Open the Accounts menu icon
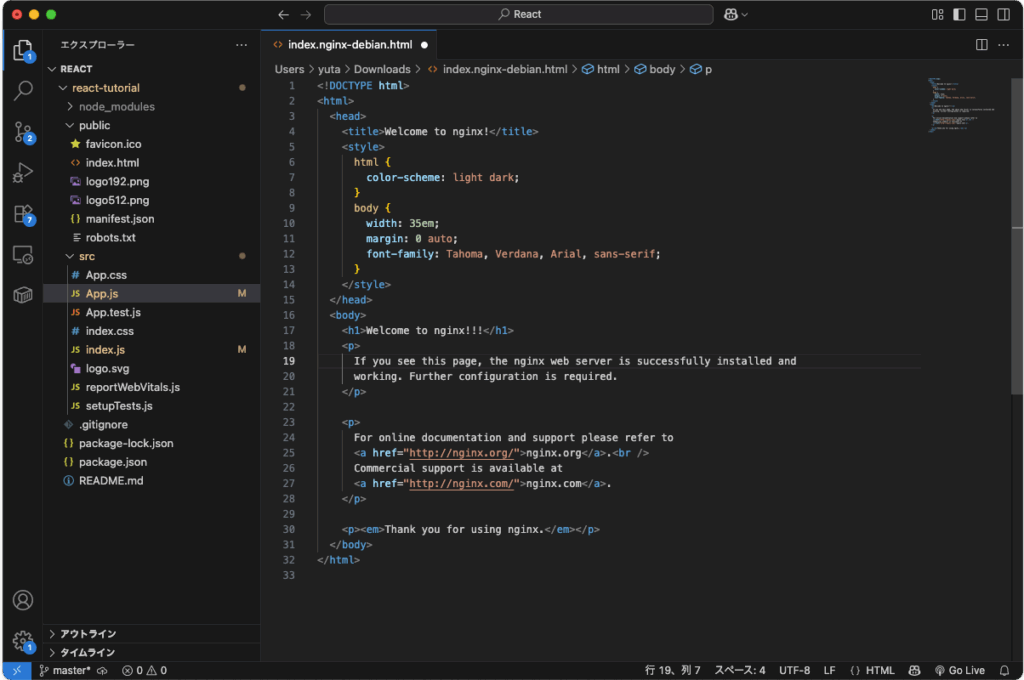The height and width of the screenshot is (680, 1024). tap(23, 600)
